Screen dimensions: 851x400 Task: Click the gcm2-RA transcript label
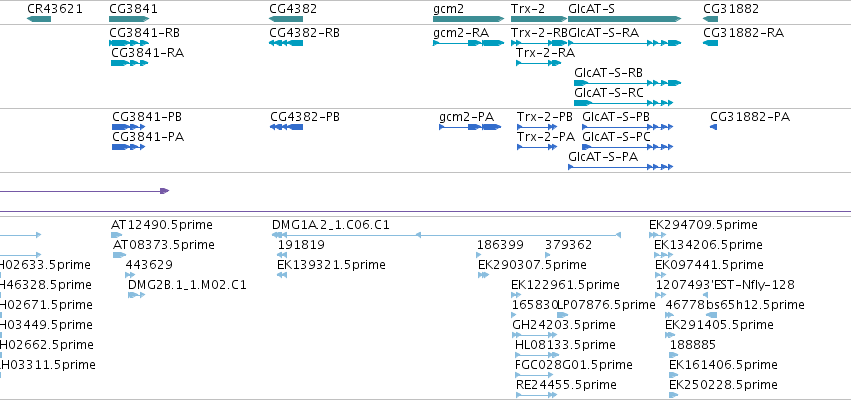pyautogui.click(x=461, y=33)
